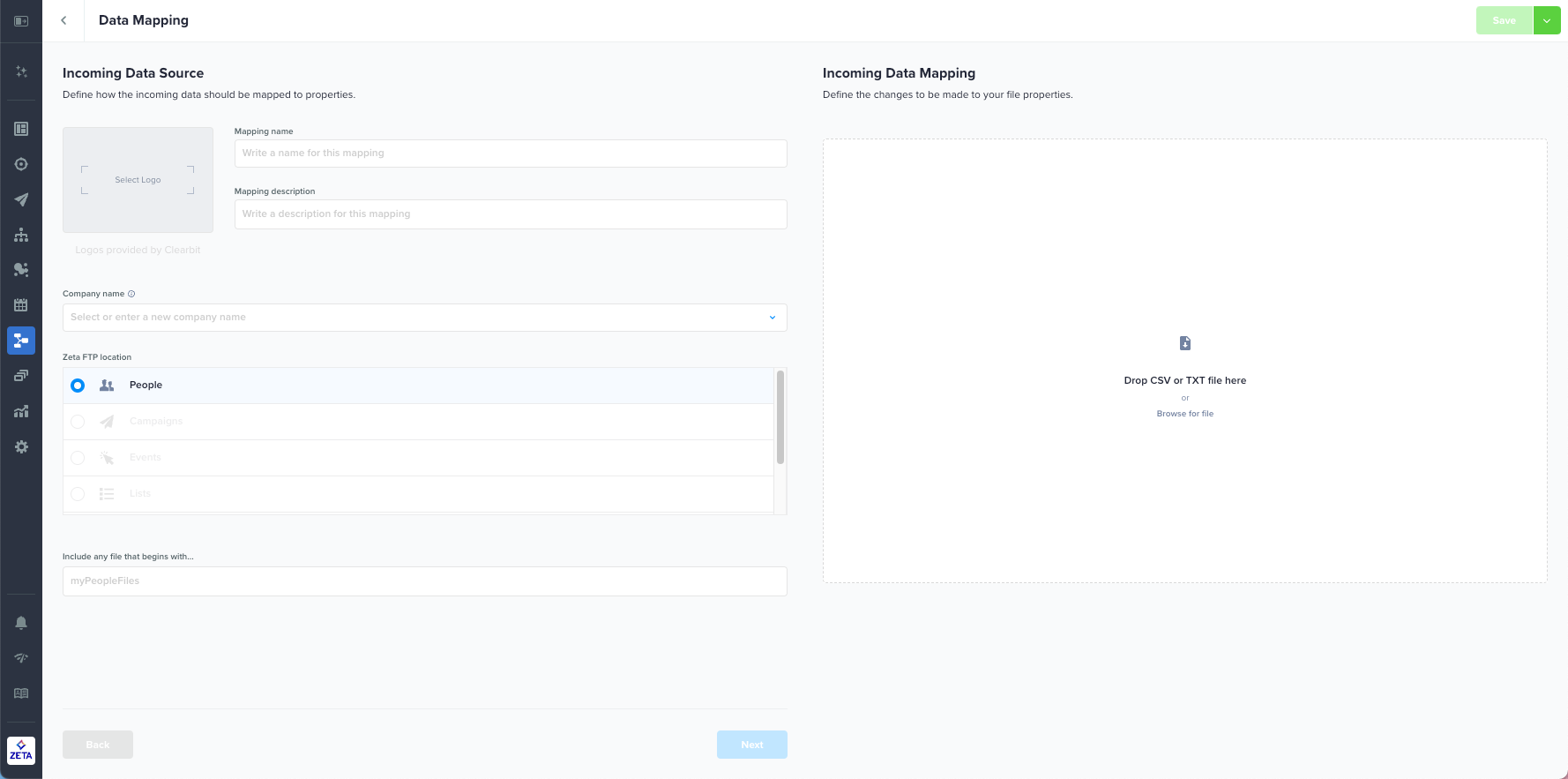
Task: Open the gear settings icon in sidebar
Action: click(21, 447)
